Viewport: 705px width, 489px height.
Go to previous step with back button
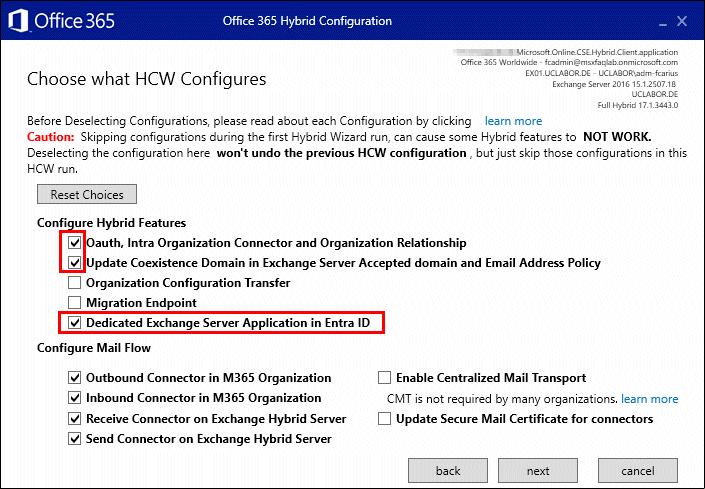(x=448, y=471)
